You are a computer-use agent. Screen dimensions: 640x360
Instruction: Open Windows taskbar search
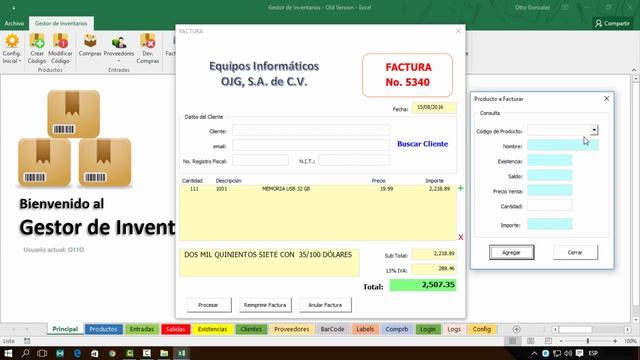tap(25, 353)
